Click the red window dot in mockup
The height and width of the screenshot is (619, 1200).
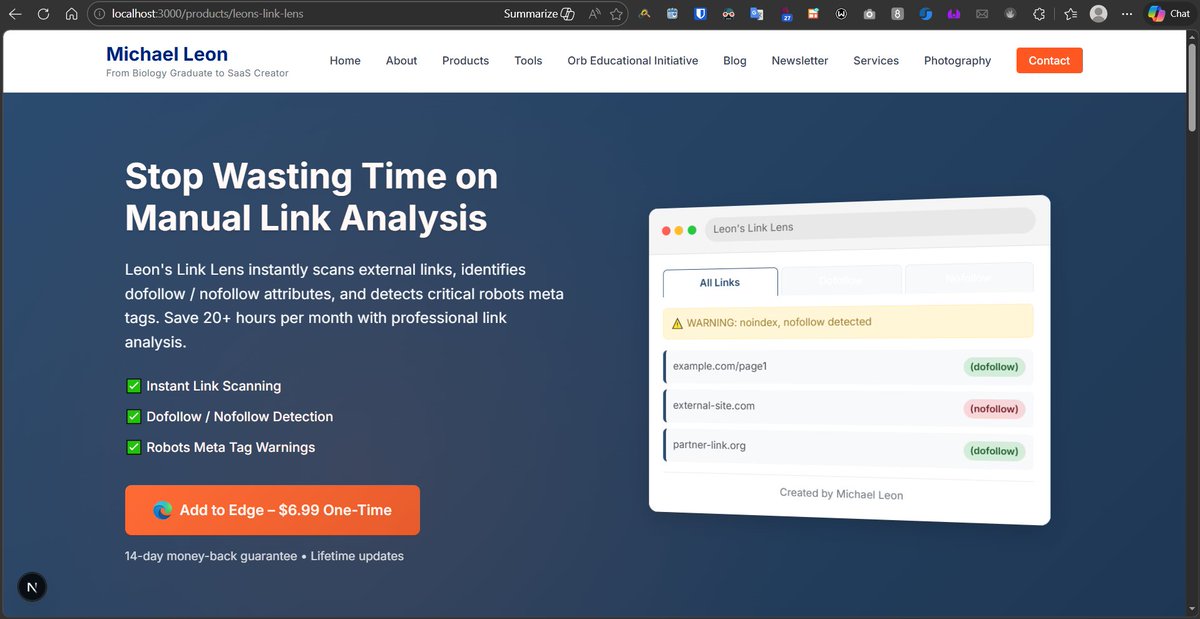click(666, 230)
